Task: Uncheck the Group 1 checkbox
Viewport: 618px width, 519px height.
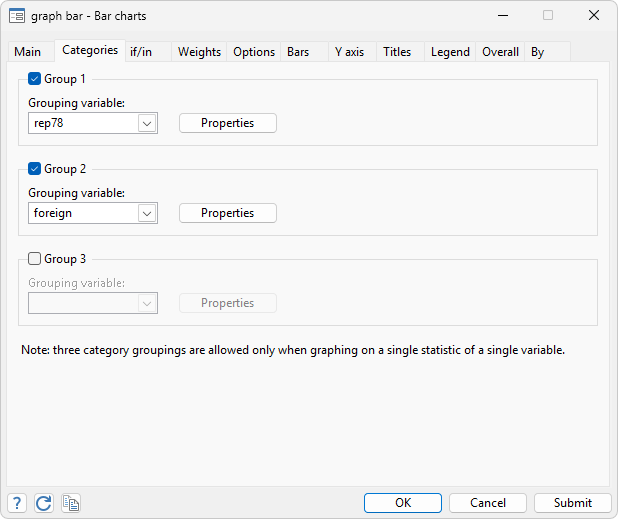Action: click(35, 79)
